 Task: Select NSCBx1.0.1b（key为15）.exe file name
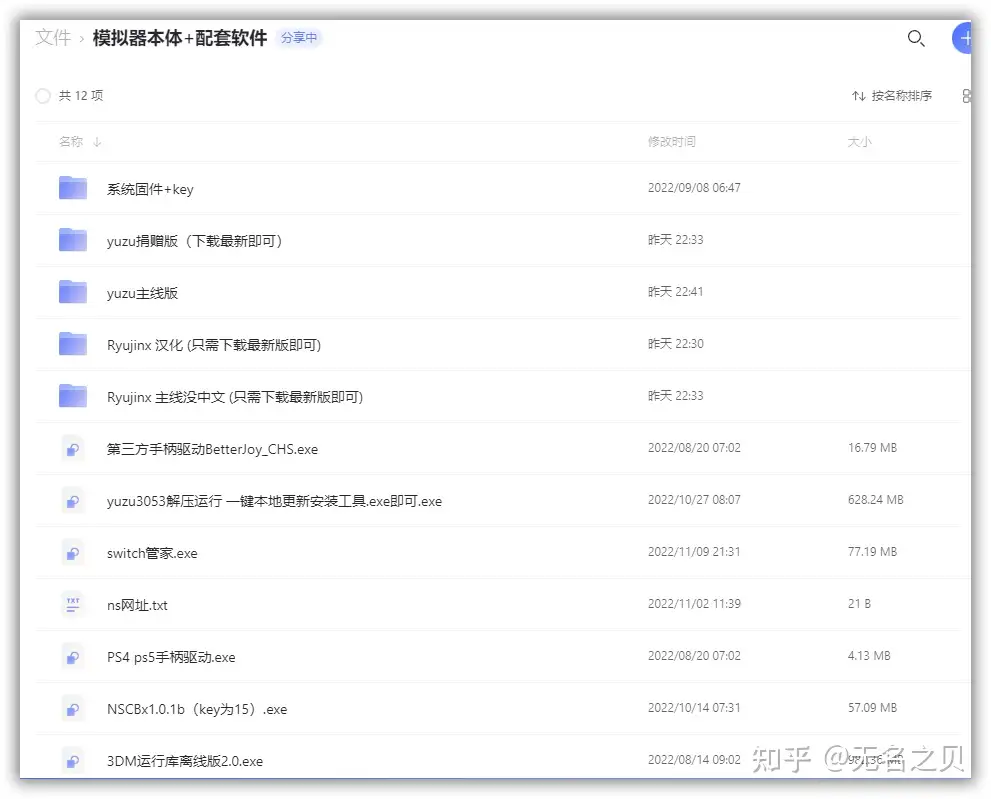click(x=197, y=709)
